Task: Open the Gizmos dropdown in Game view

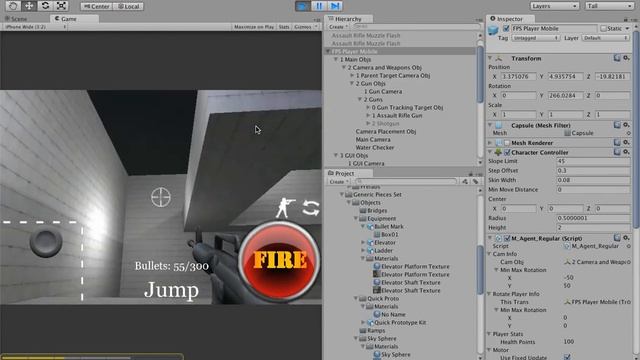Action: point(305,27)
